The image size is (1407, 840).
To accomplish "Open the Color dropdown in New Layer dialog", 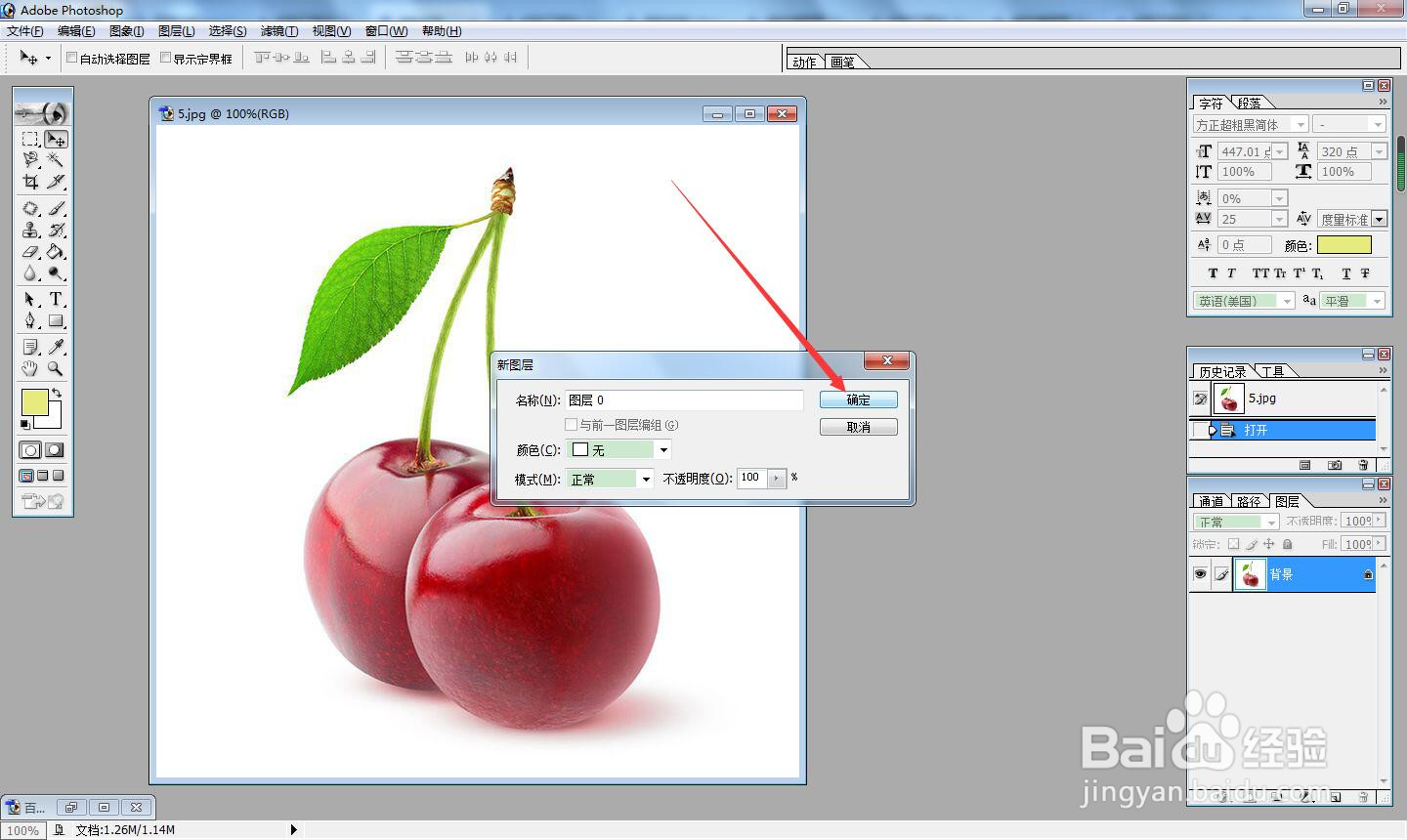I will (x=663, y=449).
